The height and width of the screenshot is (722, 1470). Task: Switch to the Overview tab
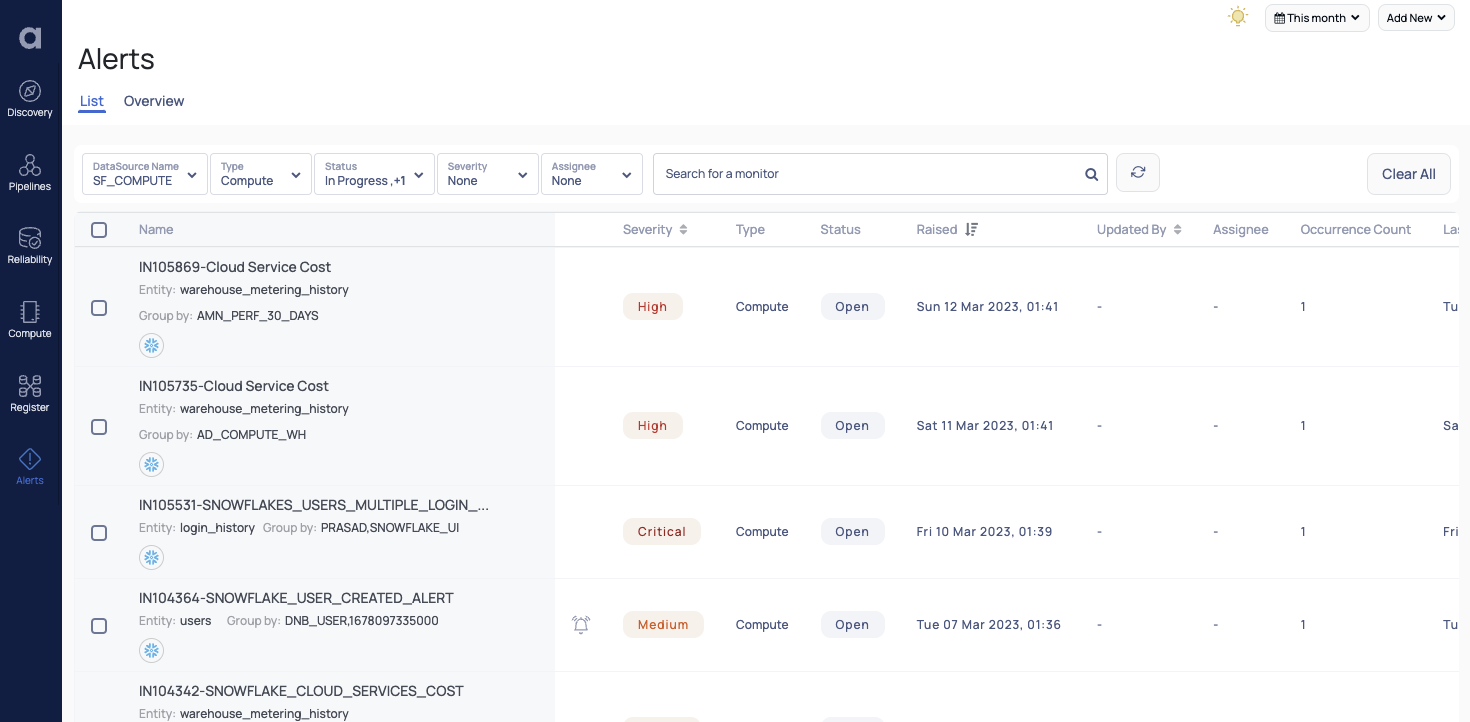(154, 101)
